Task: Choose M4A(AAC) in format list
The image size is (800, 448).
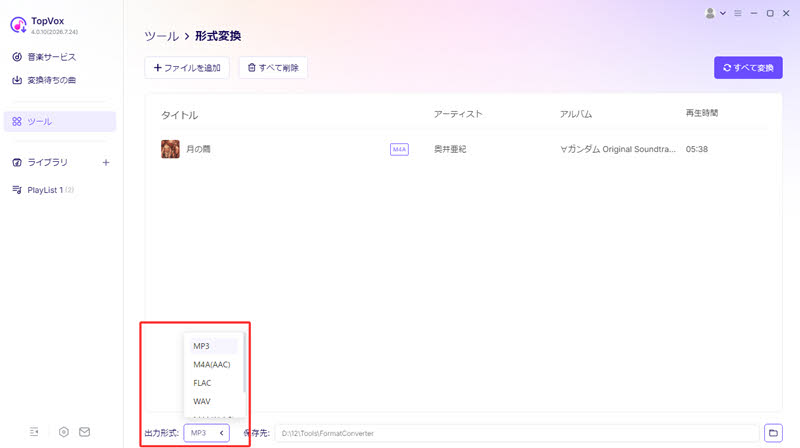Action: click(213, 364)
